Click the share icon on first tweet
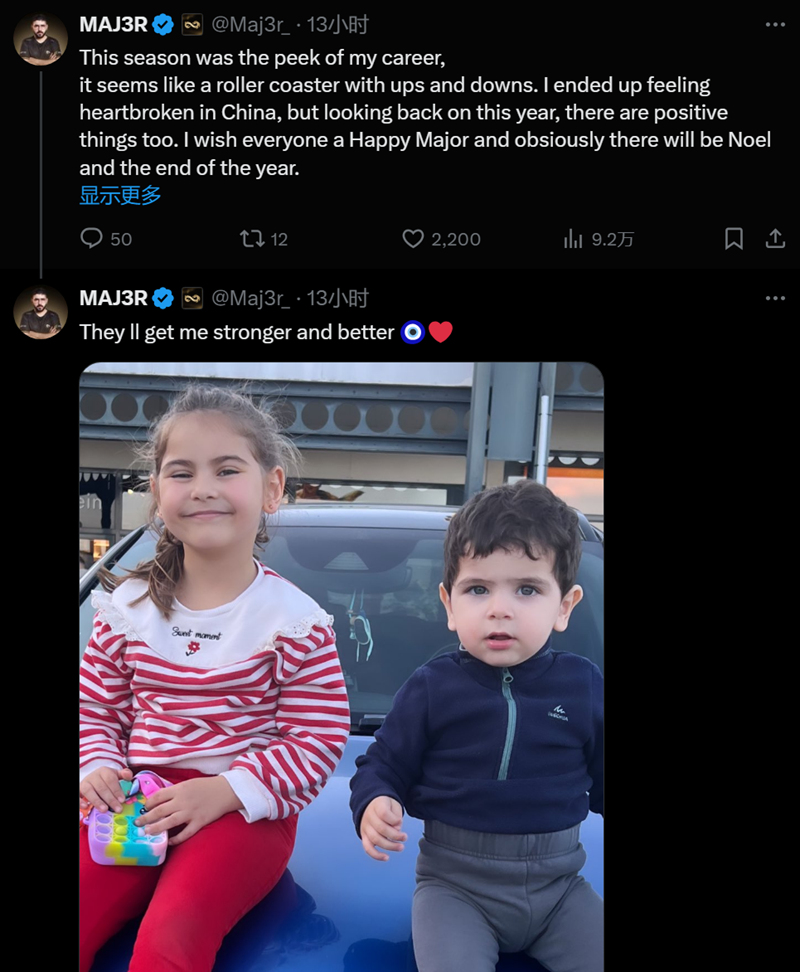 [775, 238]
